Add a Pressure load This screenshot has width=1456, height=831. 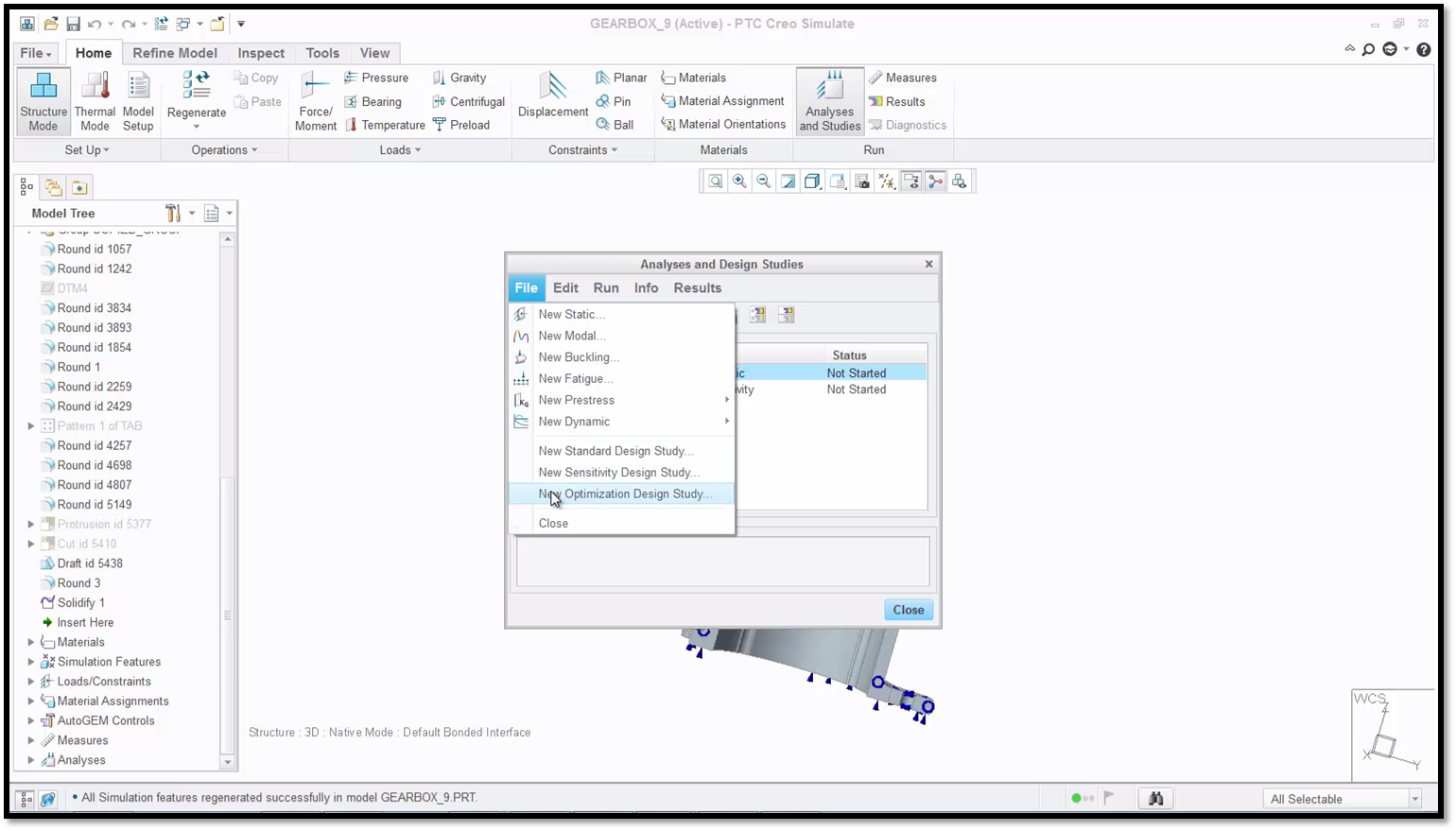point(376,78)
